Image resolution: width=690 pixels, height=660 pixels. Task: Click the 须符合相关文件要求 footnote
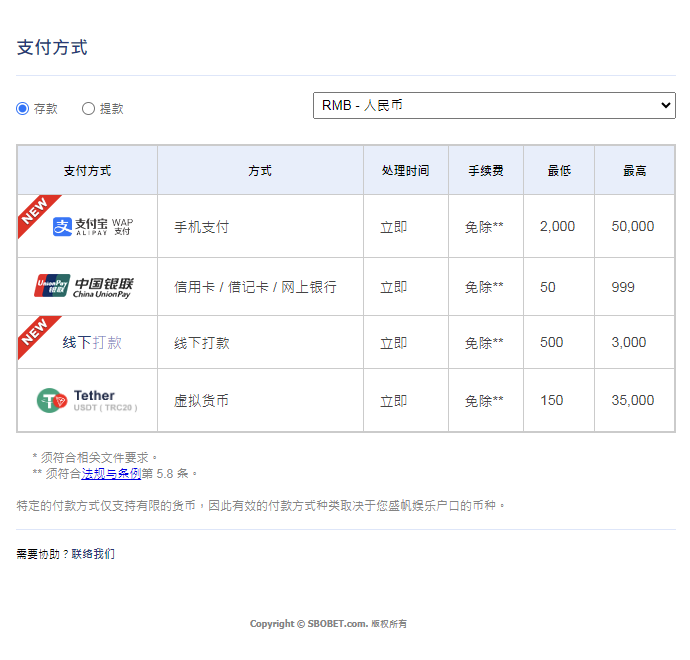pos(95,458)
